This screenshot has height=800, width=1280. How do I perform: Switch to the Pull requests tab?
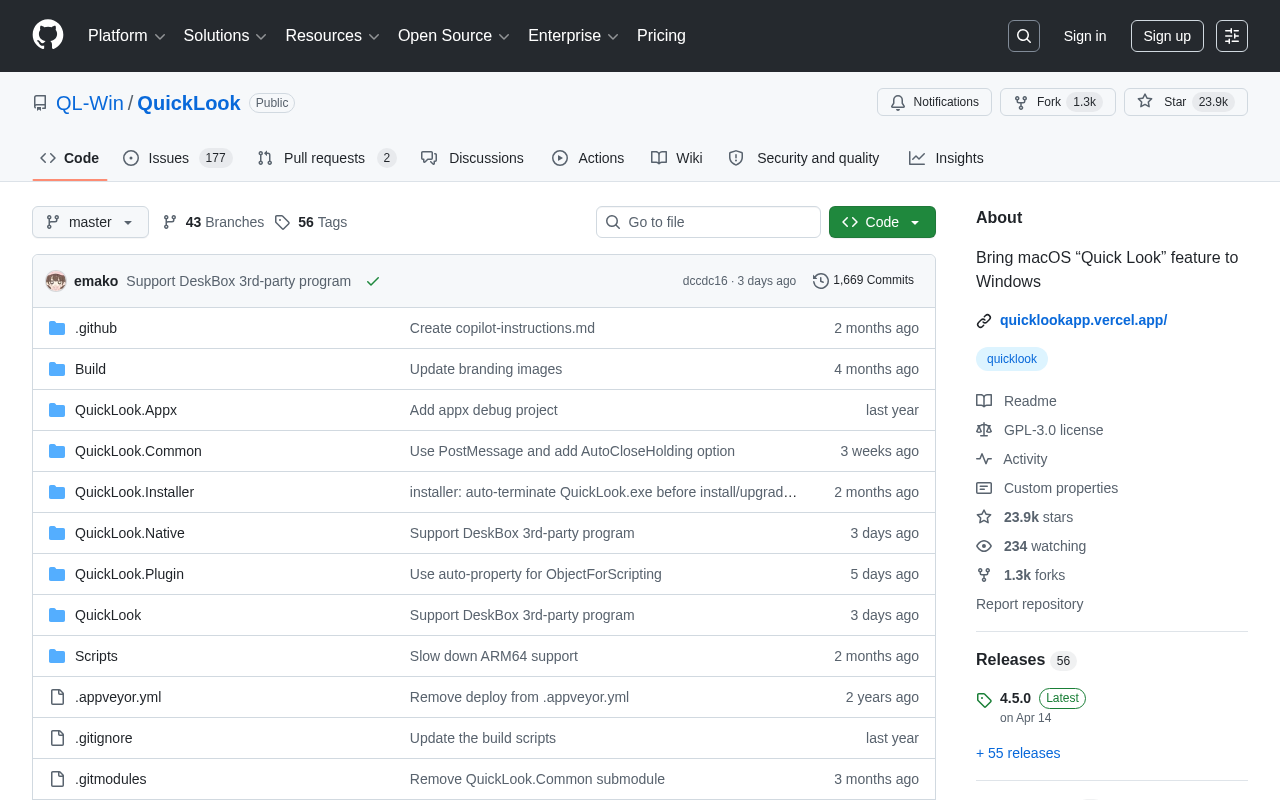coord(327,158)
